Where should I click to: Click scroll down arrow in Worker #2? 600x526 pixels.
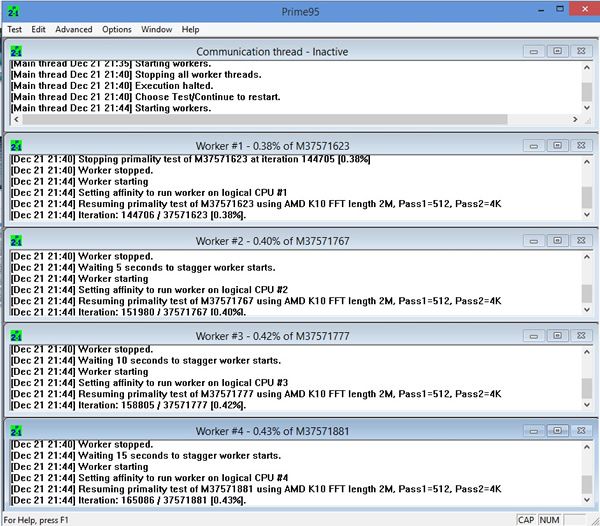(x=587, y=309)
